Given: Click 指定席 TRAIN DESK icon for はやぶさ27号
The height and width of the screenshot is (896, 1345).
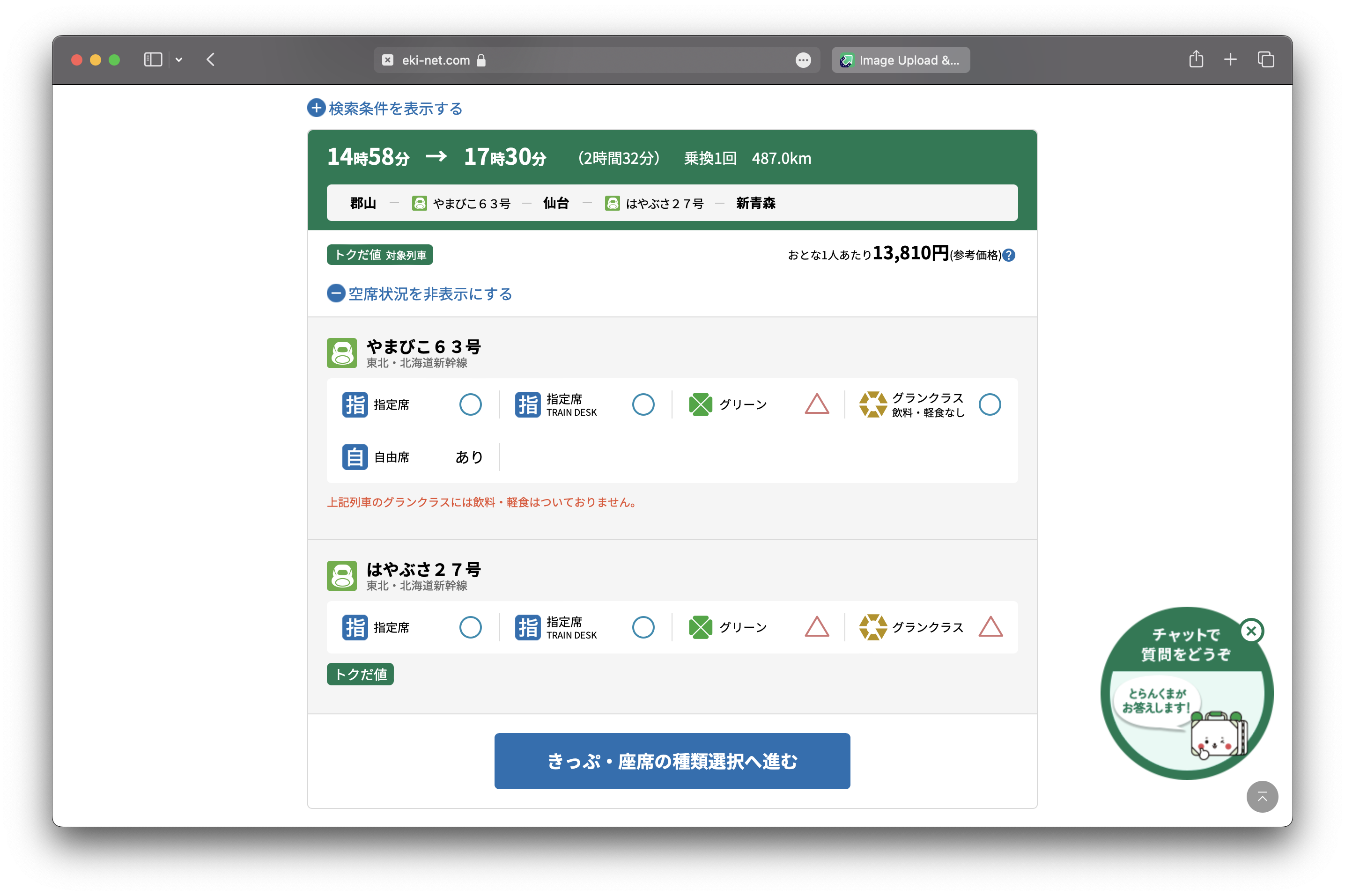Looking at the screenshot, I should [x=528, y=627].
